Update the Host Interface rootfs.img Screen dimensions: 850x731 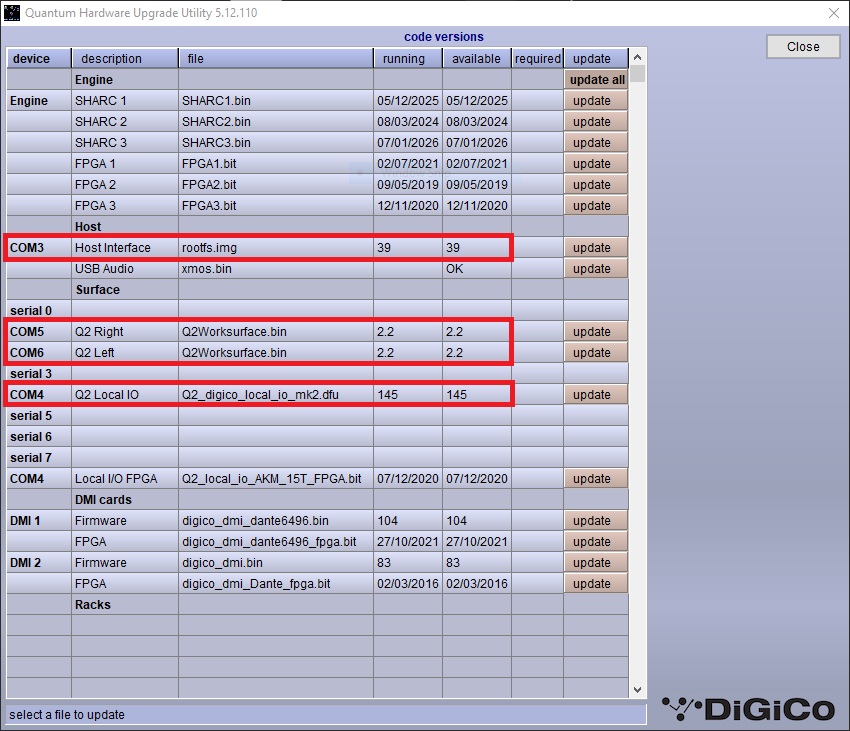point(596,248)
